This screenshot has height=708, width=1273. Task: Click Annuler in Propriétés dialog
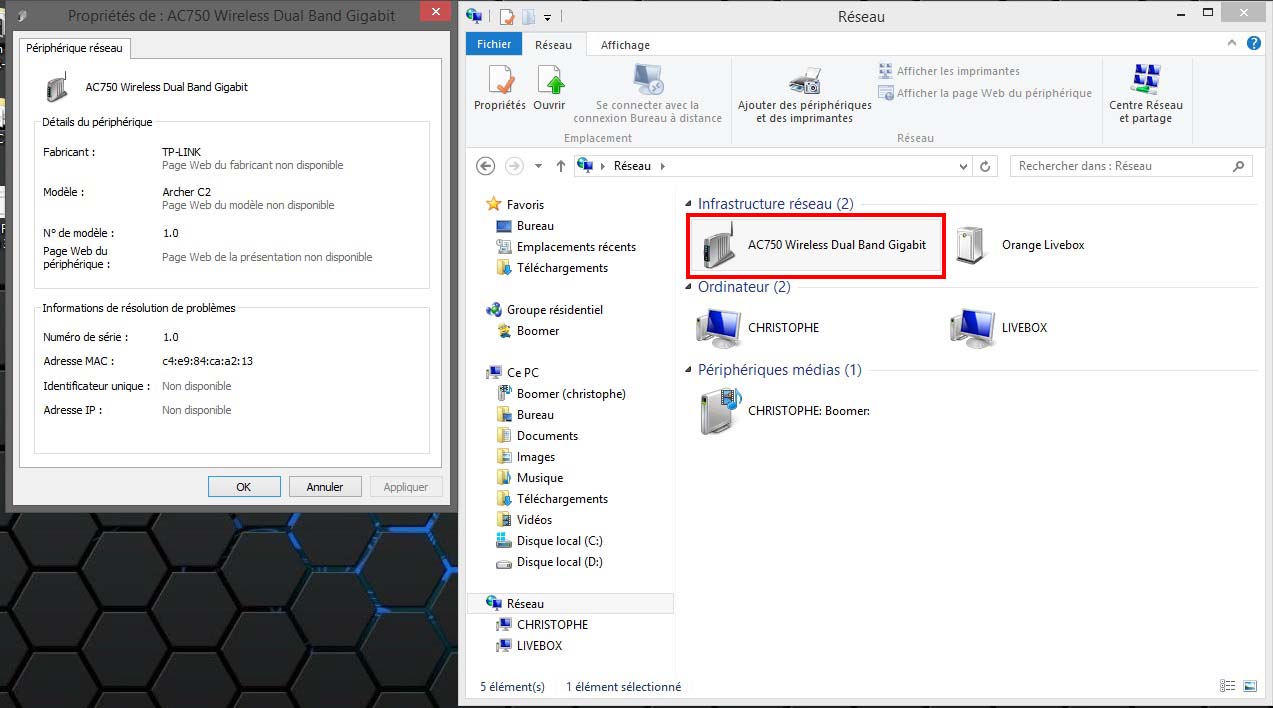[325, 487]
